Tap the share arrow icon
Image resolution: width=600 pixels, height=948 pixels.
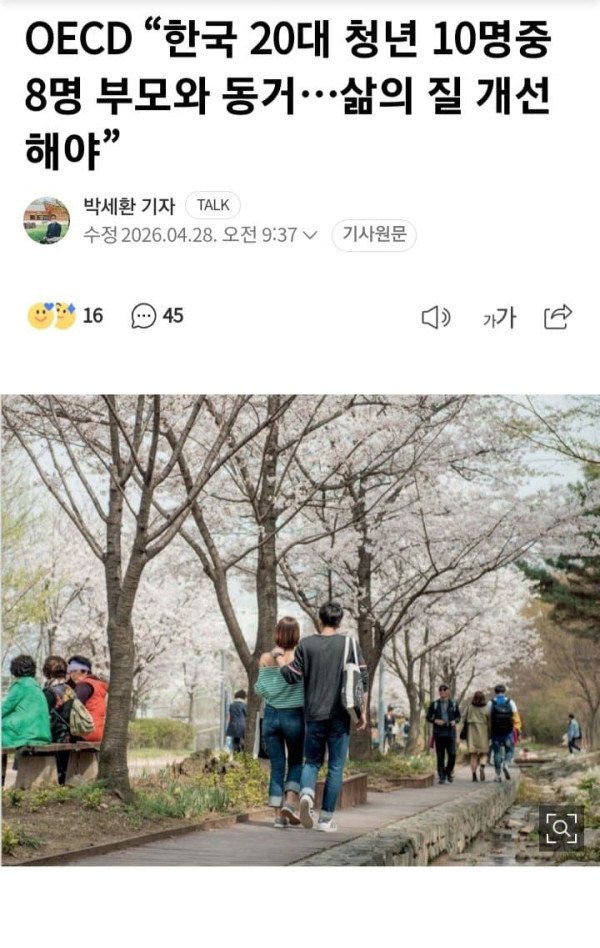(x=558, y=316)
